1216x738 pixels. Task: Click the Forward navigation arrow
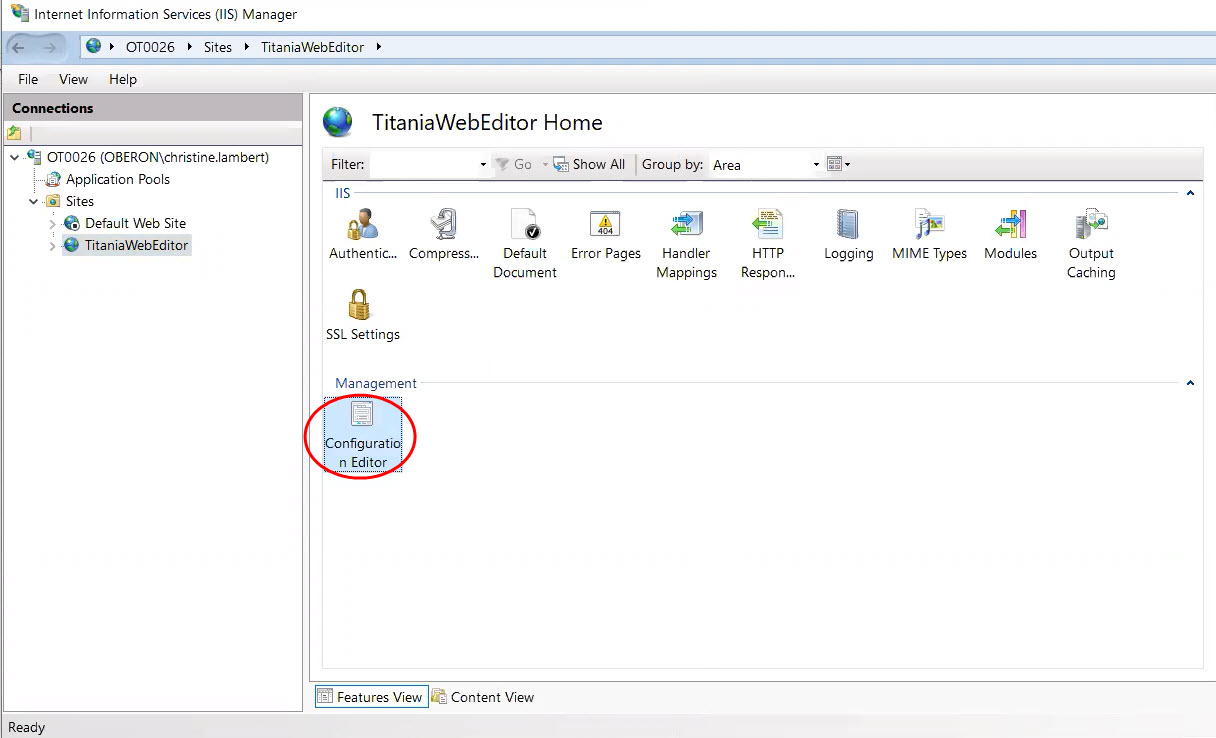coord(50,47)
